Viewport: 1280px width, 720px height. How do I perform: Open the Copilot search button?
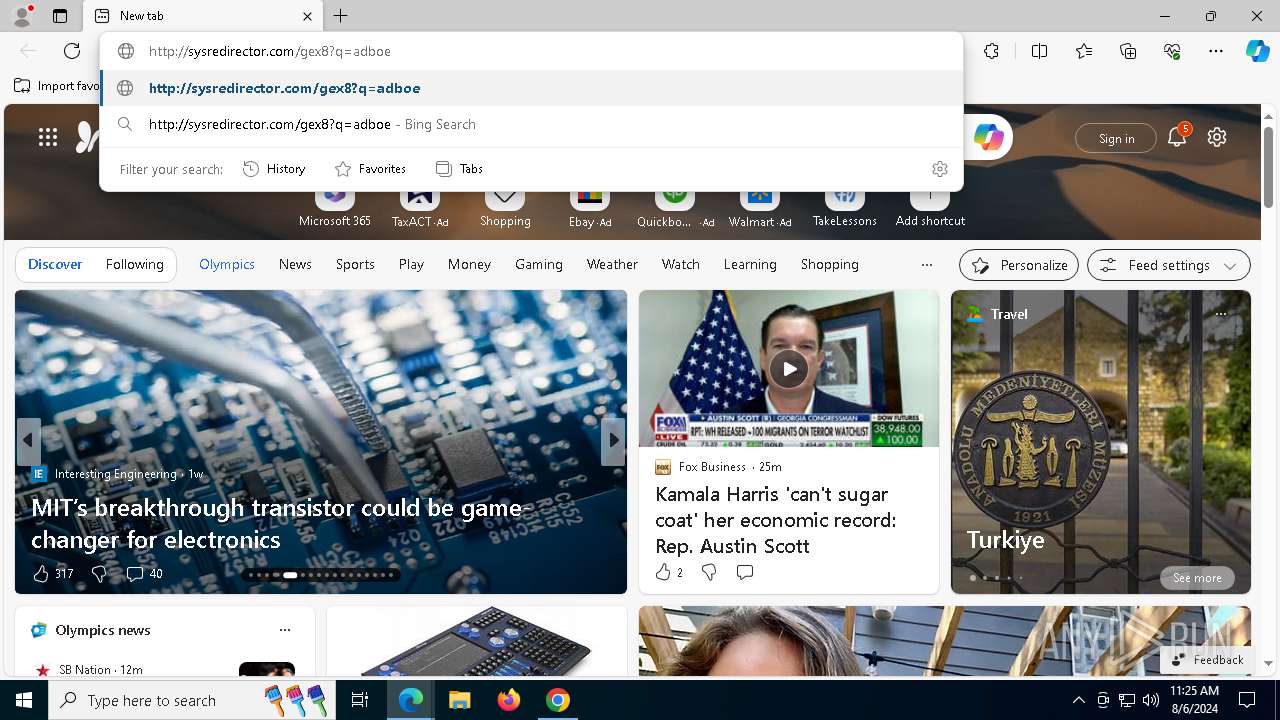click(x=988, y=138)
